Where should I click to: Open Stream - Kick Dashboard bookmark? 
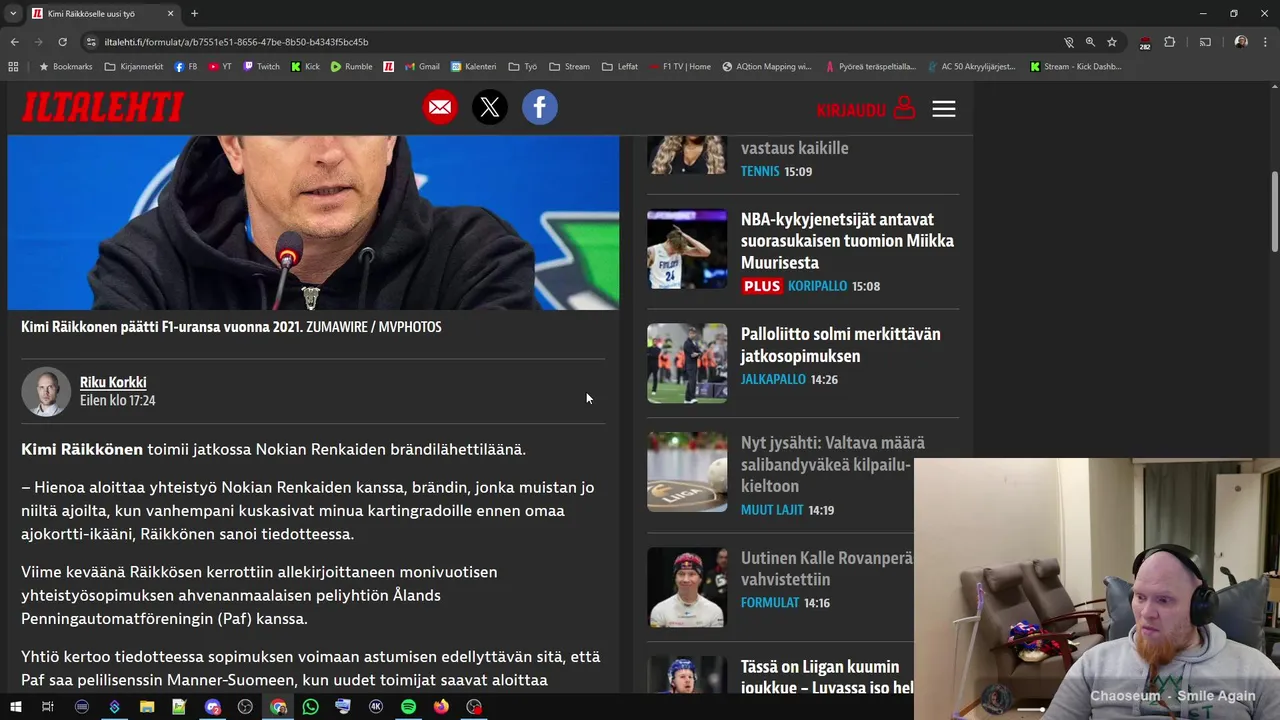[1075, 67]
